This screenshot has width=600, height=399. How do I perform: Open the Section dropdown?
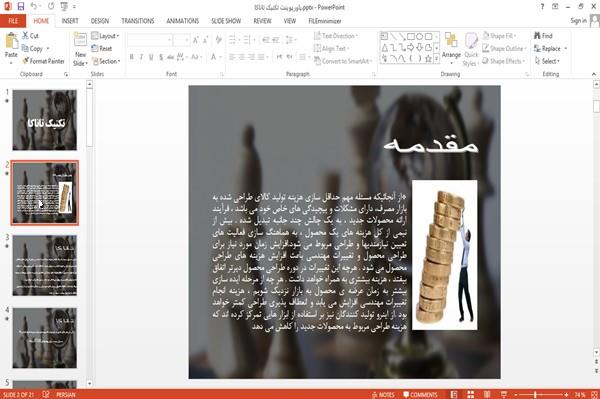click(106, 61)
